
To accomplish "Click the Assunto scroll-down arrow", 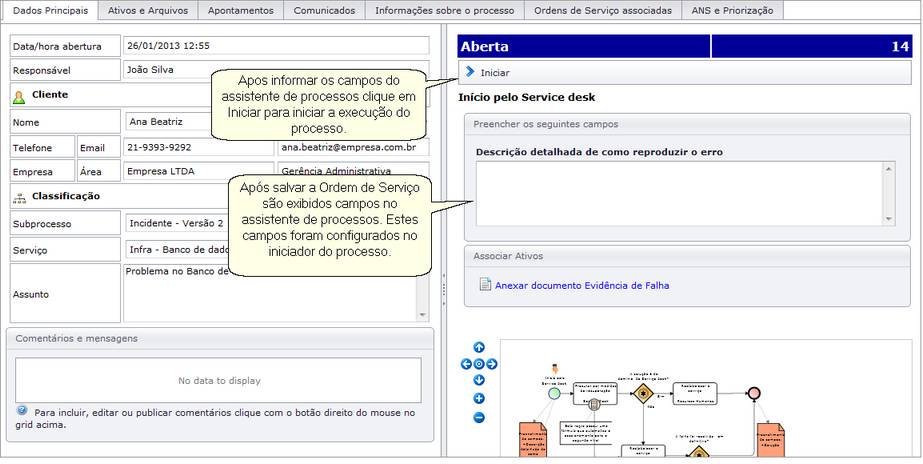I will [423, 316].
